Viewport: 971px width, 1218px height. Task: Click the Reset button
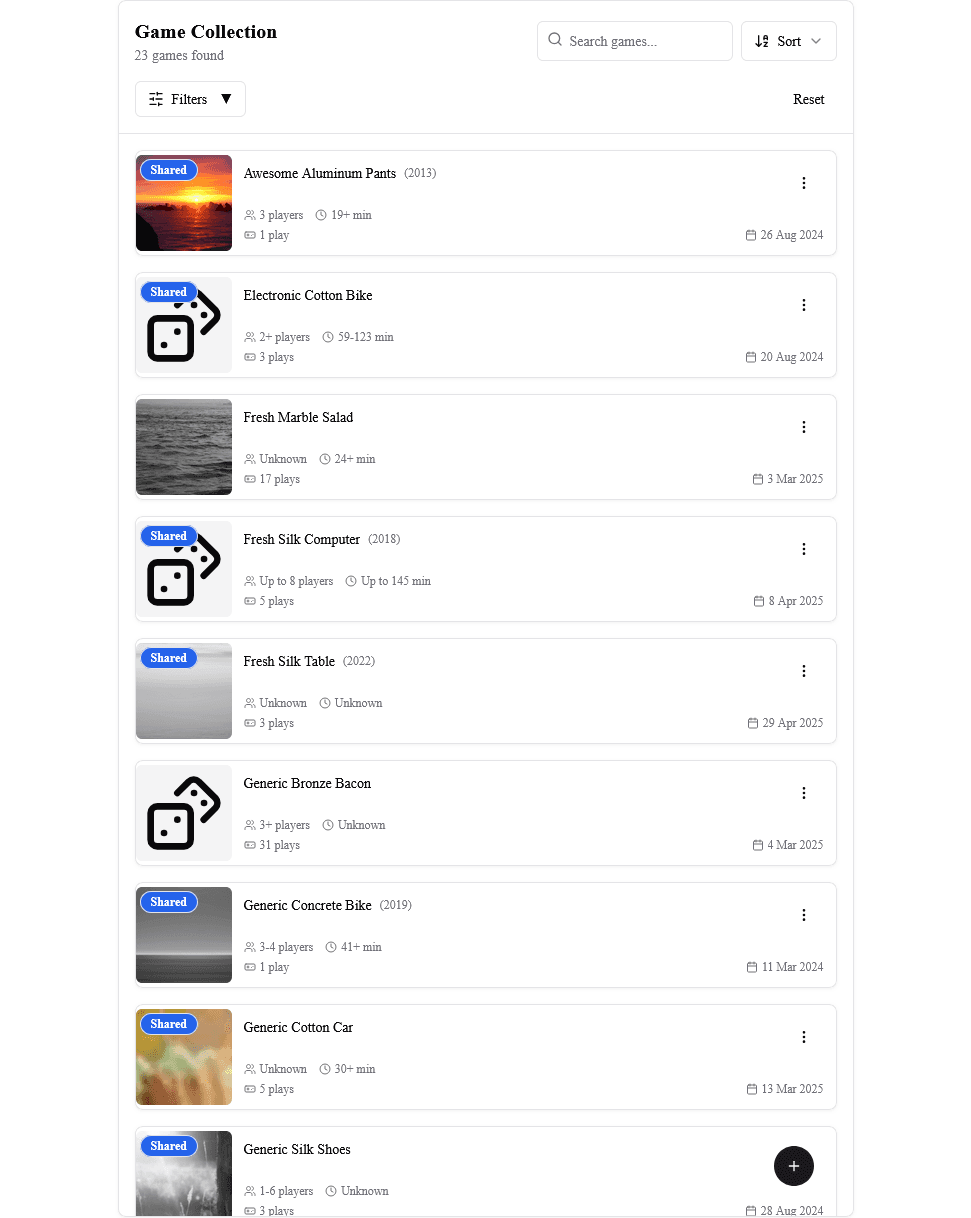tap(808, 99)
